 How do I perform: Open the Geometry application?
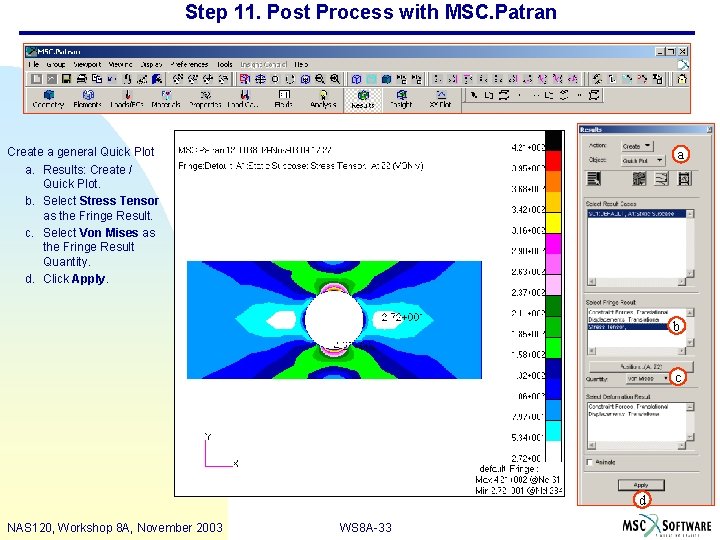pos(48,99)
